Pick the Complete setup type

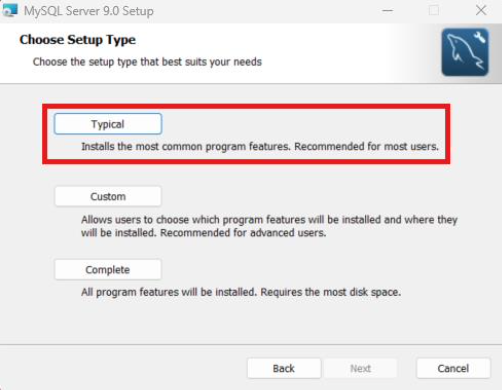(x=108, y=269)
